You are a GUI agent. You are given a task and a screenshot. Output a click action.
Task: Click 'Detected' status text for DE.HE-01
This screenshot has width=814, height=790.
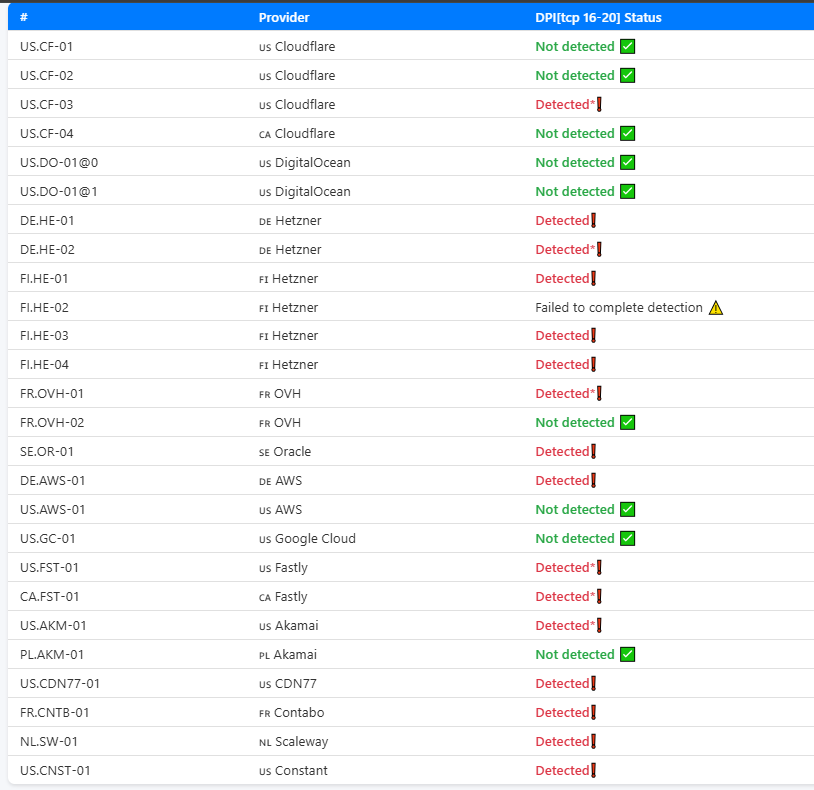click(x=562, y=221)
